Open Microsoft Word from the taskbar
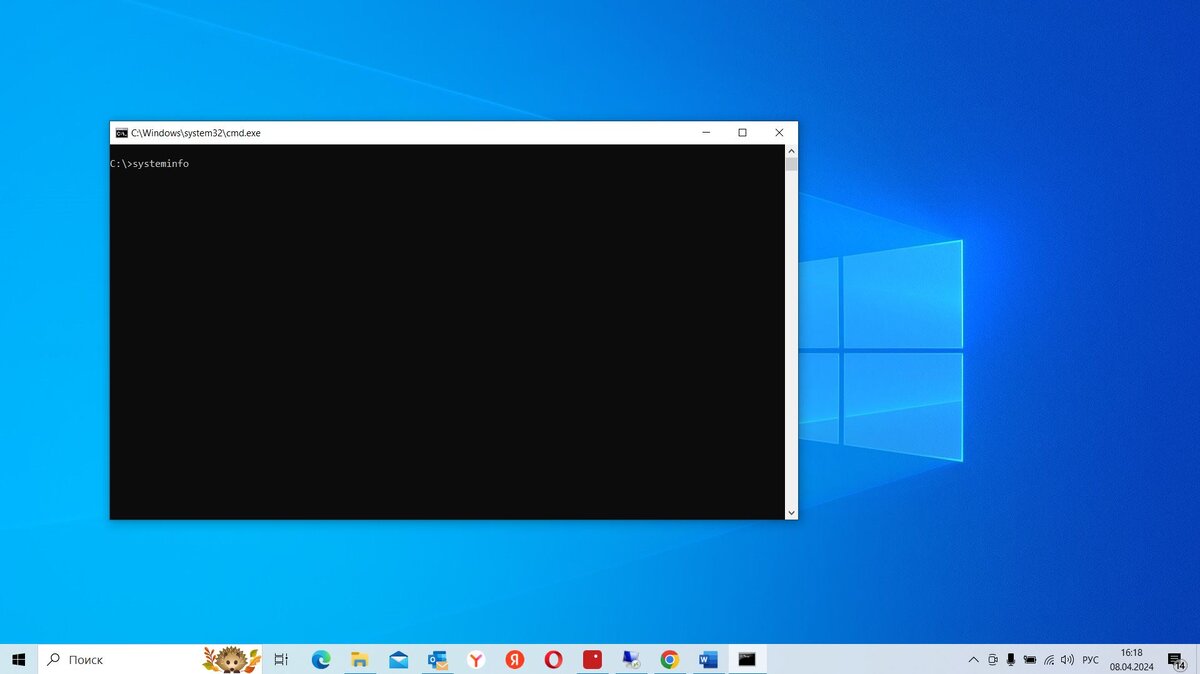This screenshot has width=1200, height=674. click(709, 659)
